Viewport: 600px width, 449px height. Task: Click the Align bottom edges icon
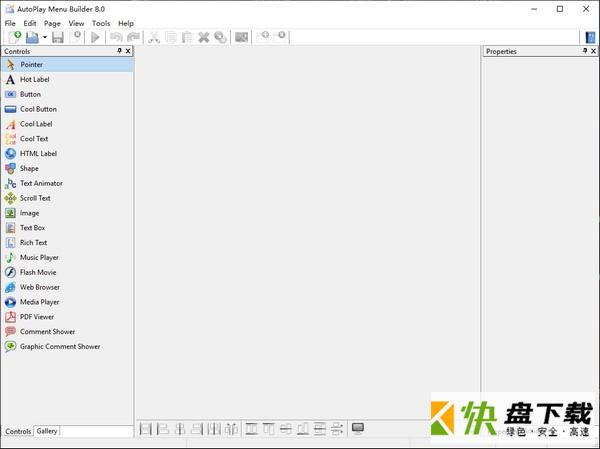[303, 429]
